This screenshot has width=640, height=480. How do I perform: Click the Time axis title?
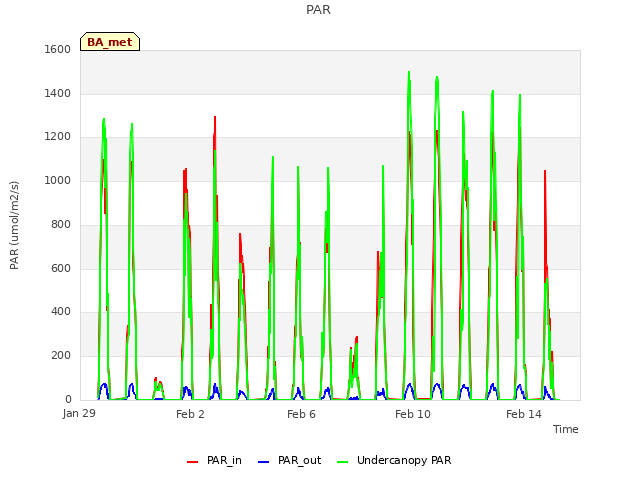point(566,429)
